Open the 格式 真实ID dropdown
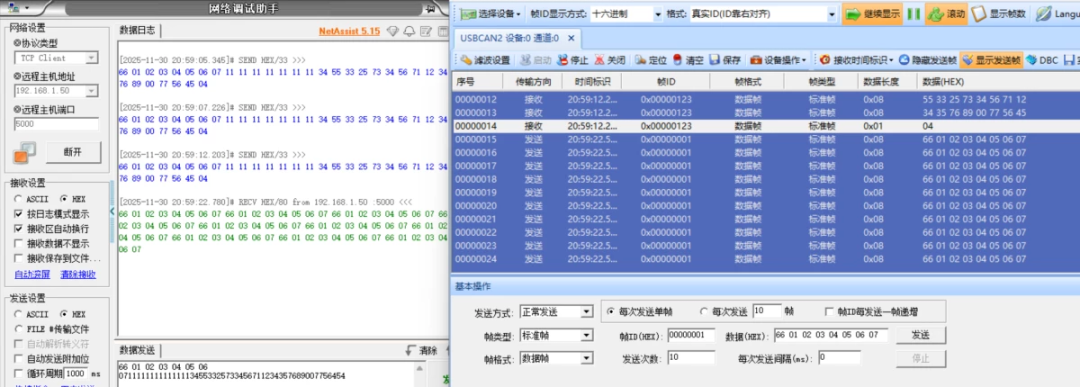 (831, 14)
